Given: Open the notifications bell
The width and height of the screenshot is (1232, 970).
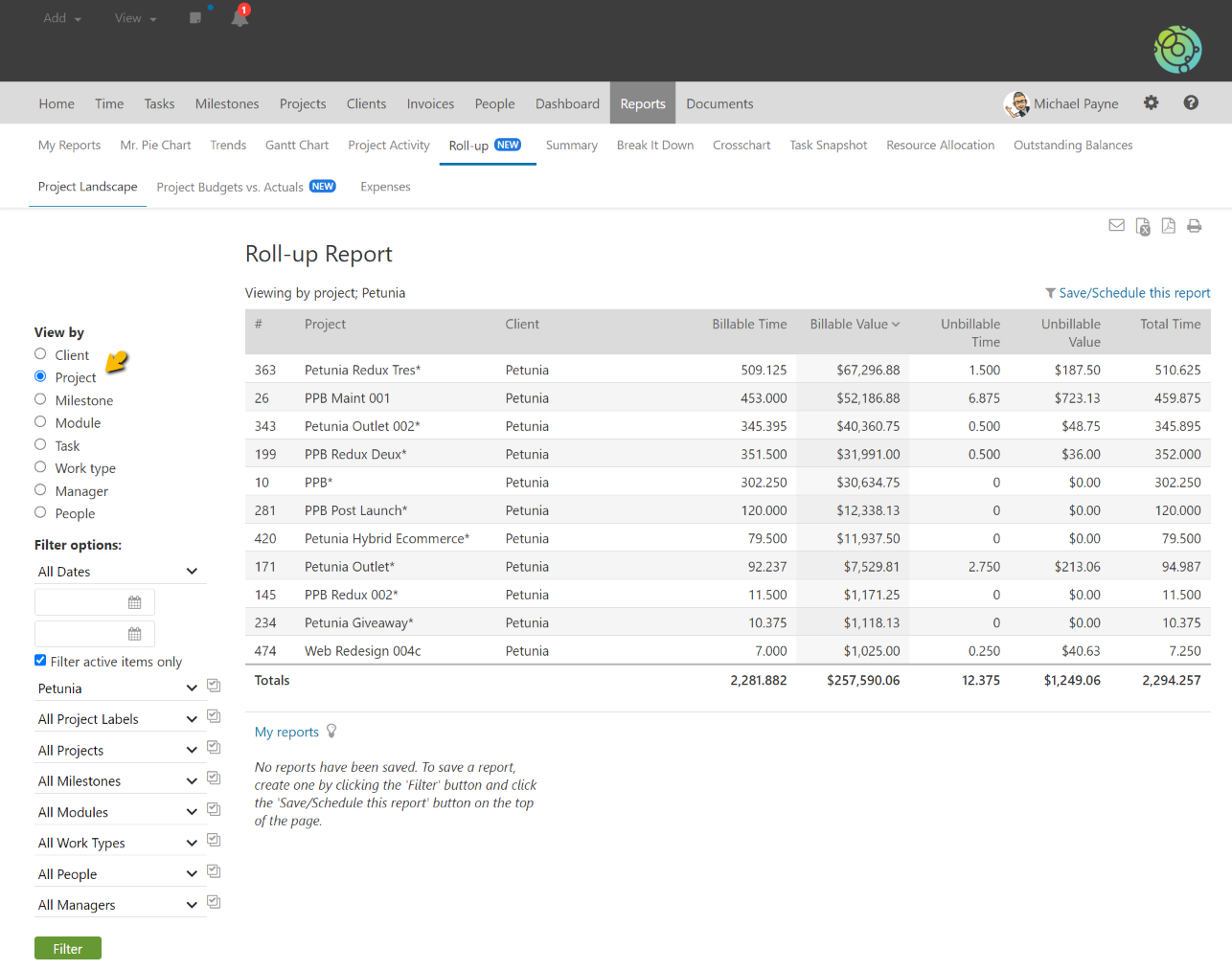Looking at the screenshot, I should (x=240, y=17).
